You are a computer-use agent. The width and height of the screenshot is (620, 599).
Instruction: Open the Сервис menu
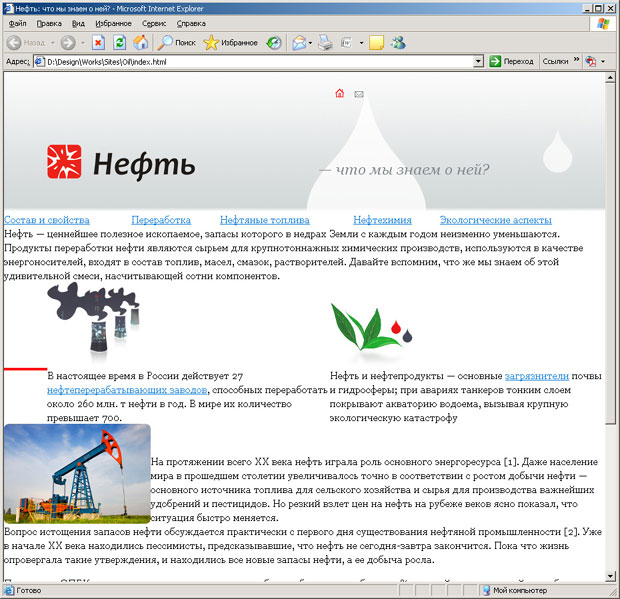point(154,24)
